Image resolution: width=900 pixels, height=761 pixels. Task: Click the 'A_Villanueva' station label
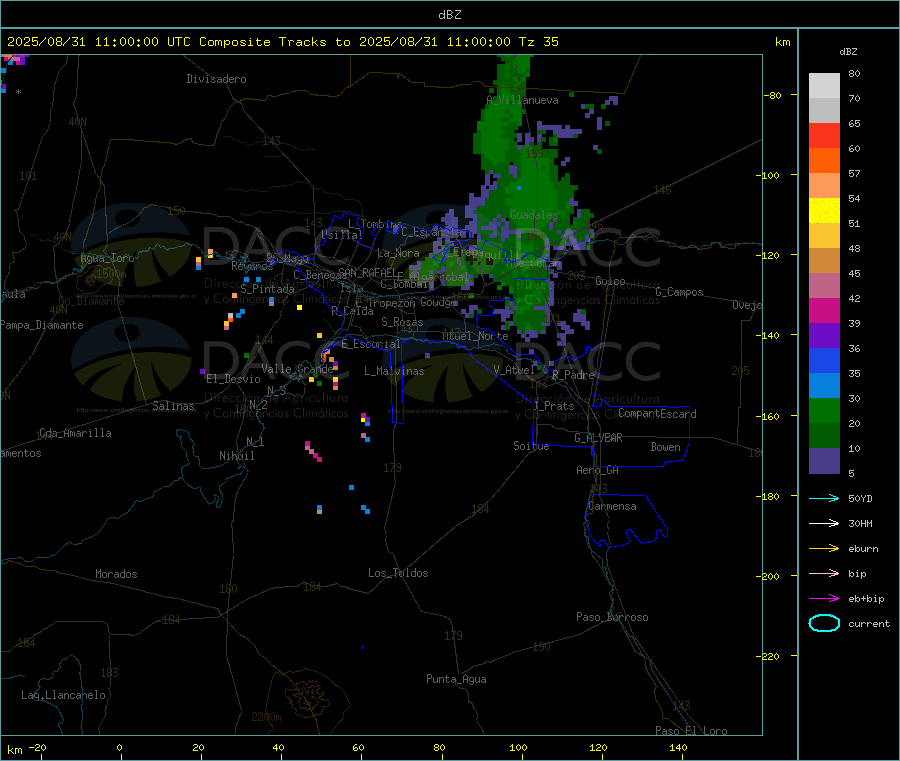(522, 100)
